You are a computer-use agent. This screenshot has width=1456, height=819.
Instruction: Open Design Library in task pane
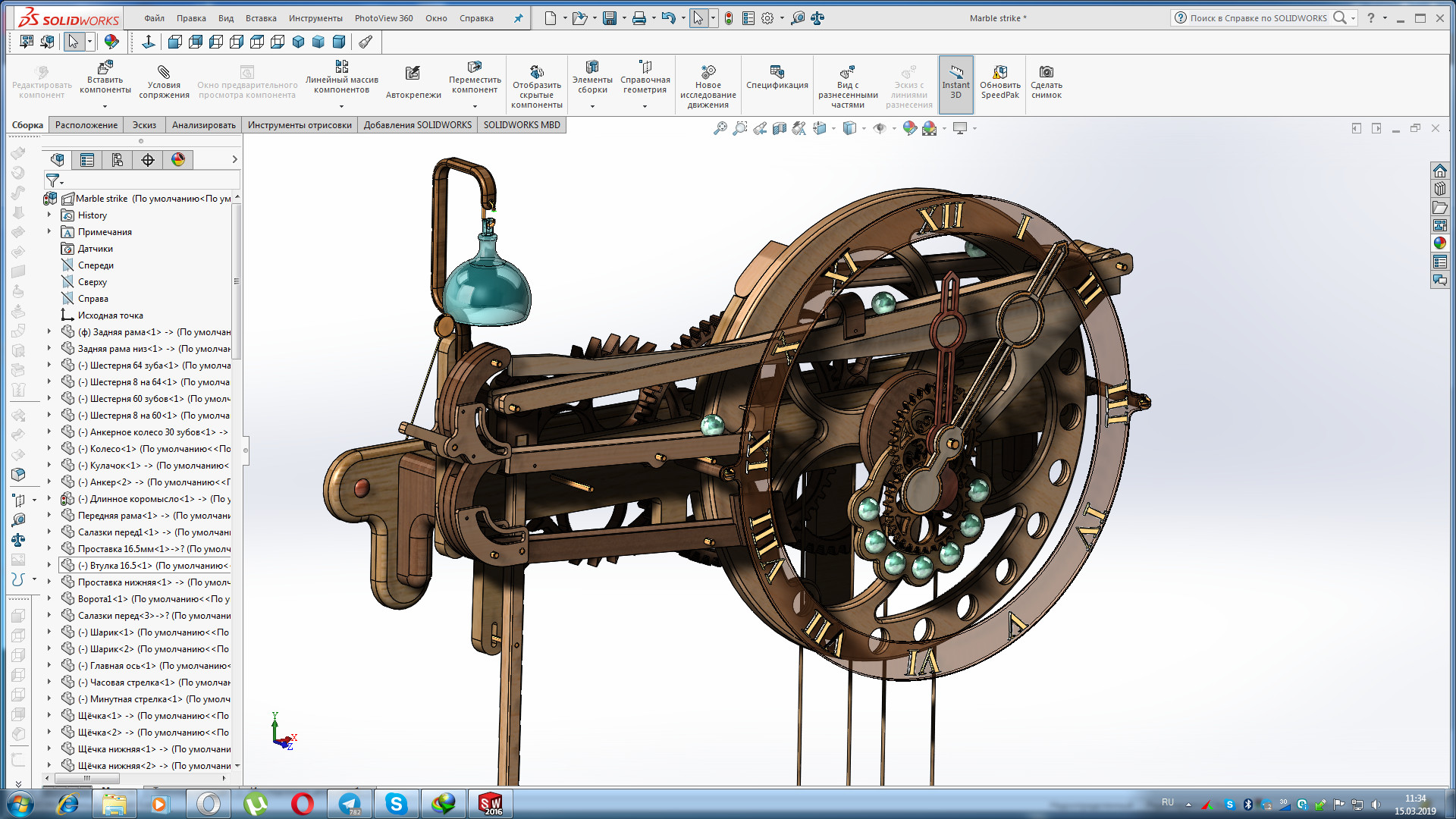1439,189
